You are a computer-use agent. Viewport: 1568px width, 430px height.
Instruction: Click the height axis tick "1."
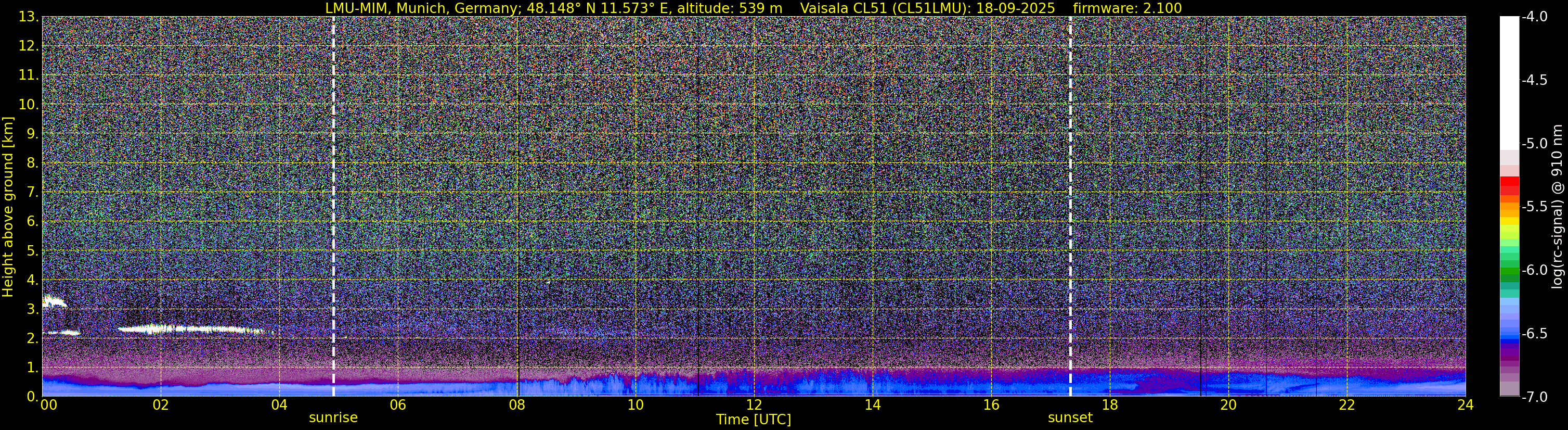[x=33, y=367]
